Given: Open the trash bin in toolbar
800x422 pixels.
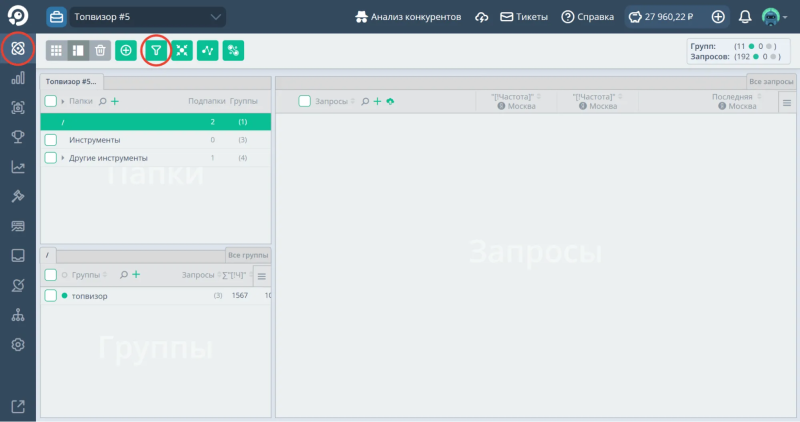Looking at the screenshot, I should [100, 50].
